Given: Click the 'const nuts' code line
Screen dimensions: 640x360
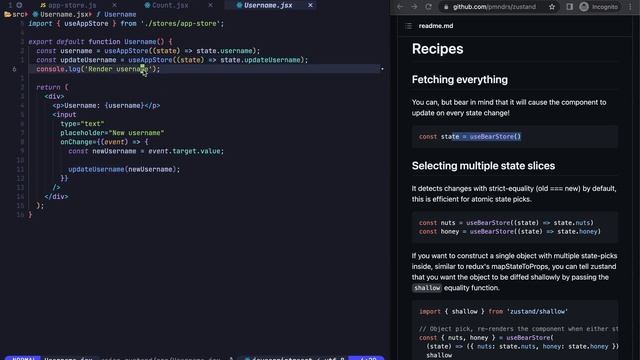Looking at the screenshot, I should [x=506, y=223].
